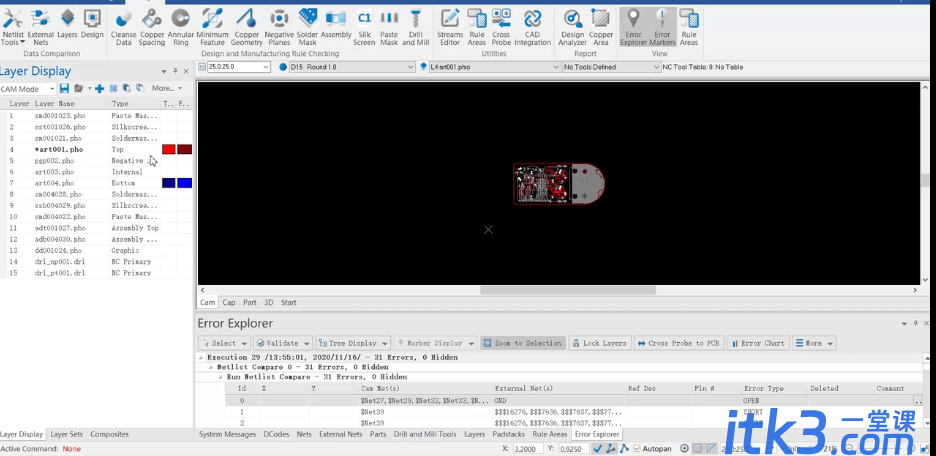Open Design Analyzer report
Screen dimensions: 936x456
tap(572, 27)
